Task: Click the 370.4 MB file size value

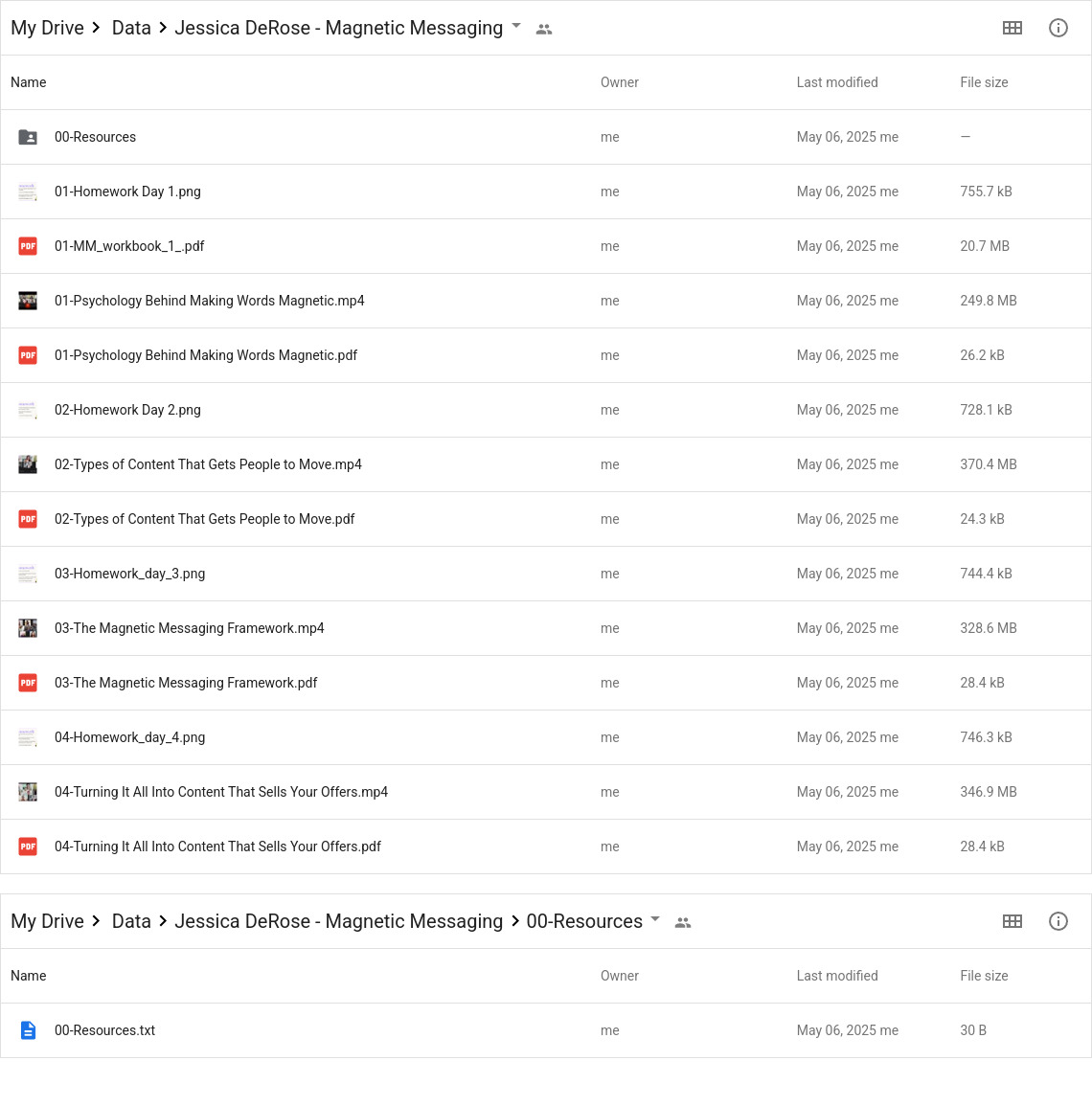Action: pyautogui.click(x=989, y=464)
